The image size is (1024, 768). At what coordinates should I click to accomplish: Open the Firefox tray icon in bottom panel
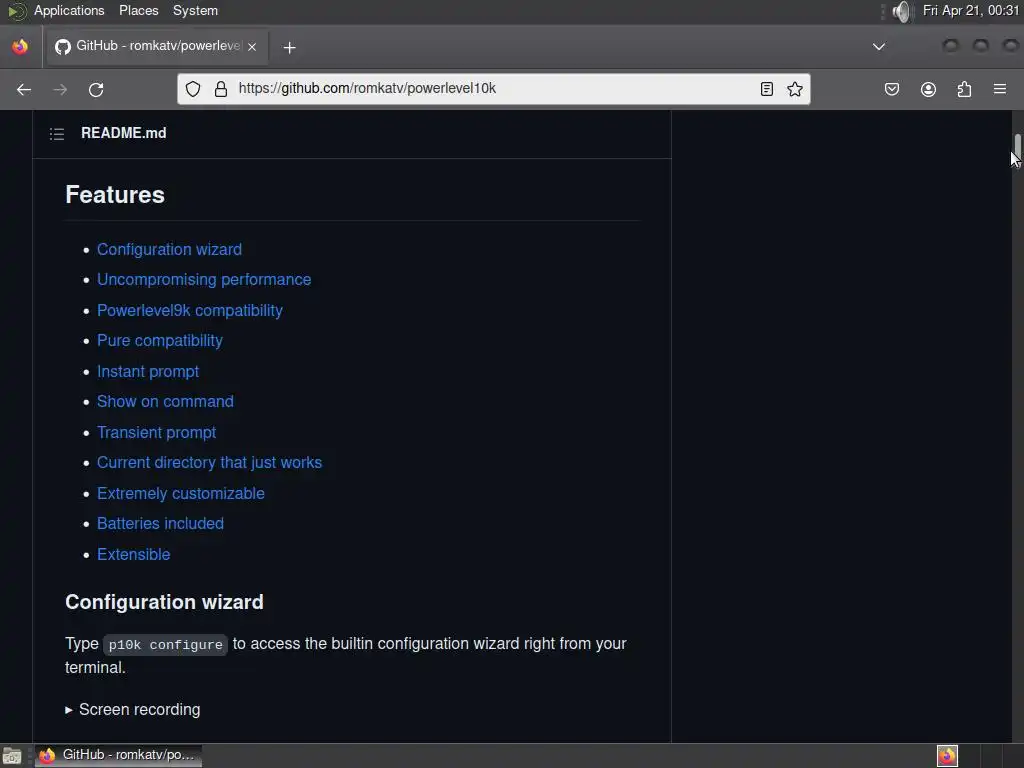click(947, 756)
